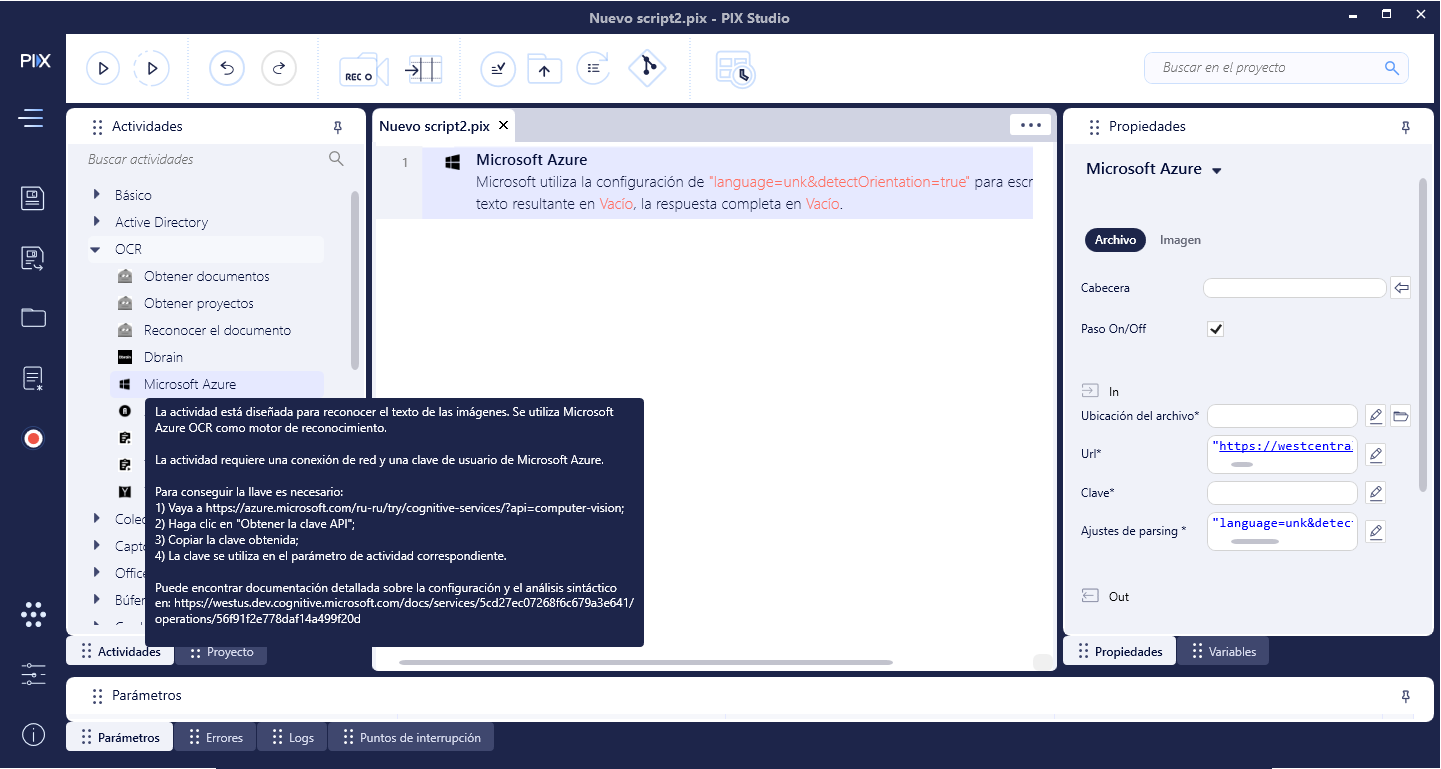Click inside the Buscar en el proyecto field
This screenshot has width=1441, height=769.
coord(1265,68)
